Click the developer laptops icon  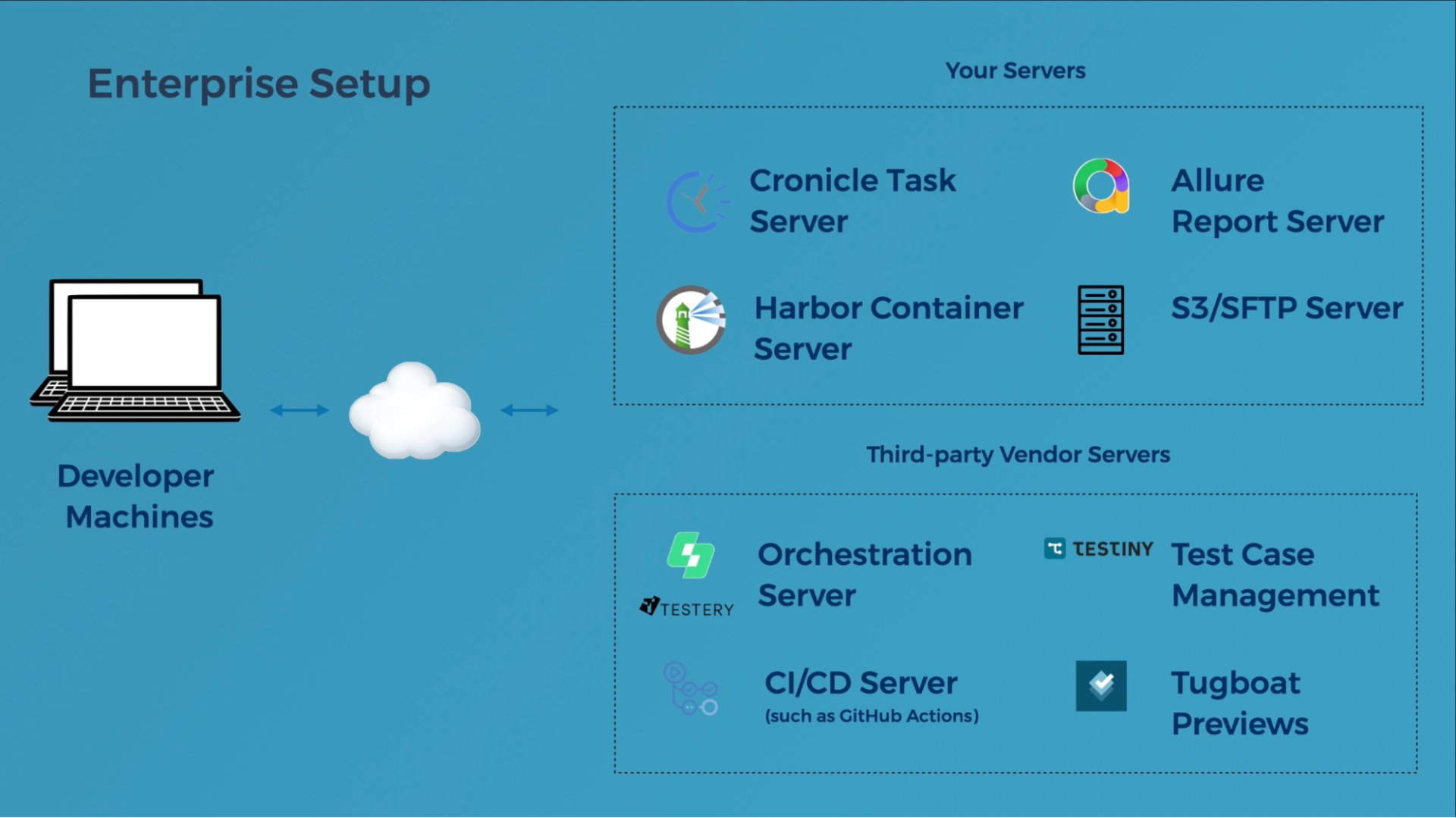point(135,350)
